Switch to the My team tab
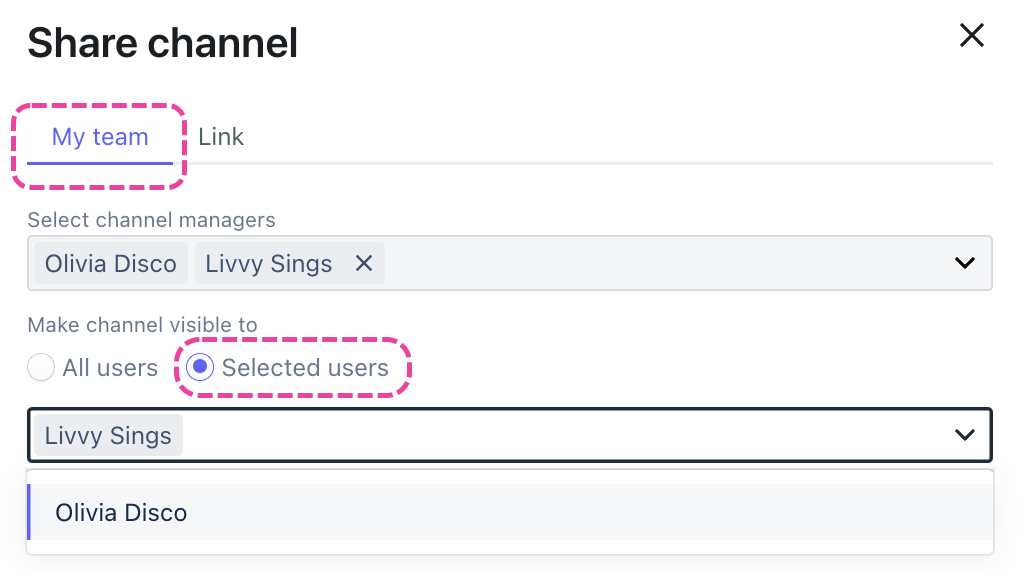This screenshot has height=574, width=1022. coord(100,137)
